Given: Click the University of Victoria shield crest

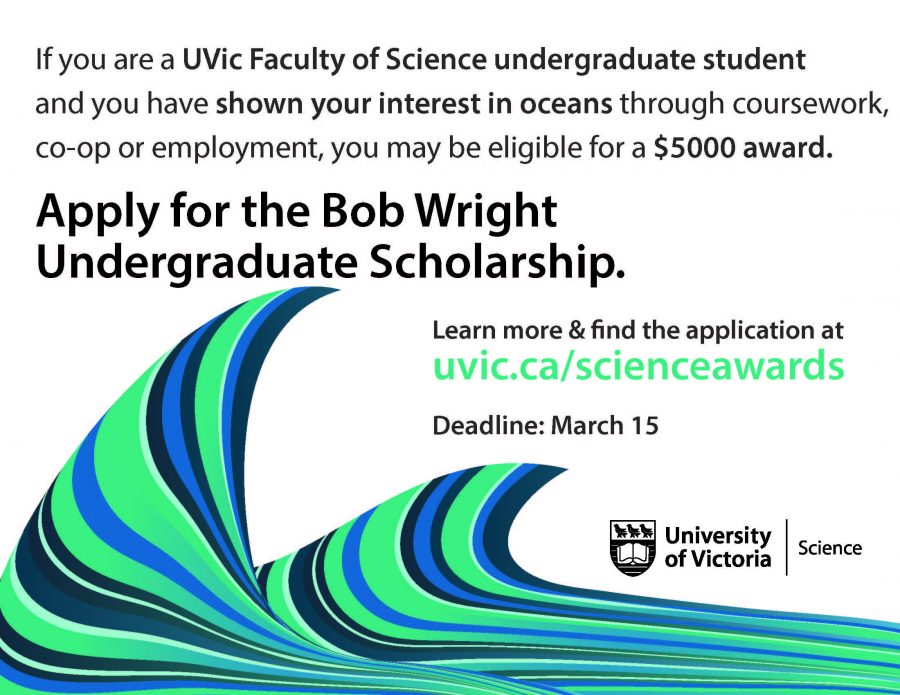Looking at the screenshot, I should pyautogui.click(x=633, y=547).
